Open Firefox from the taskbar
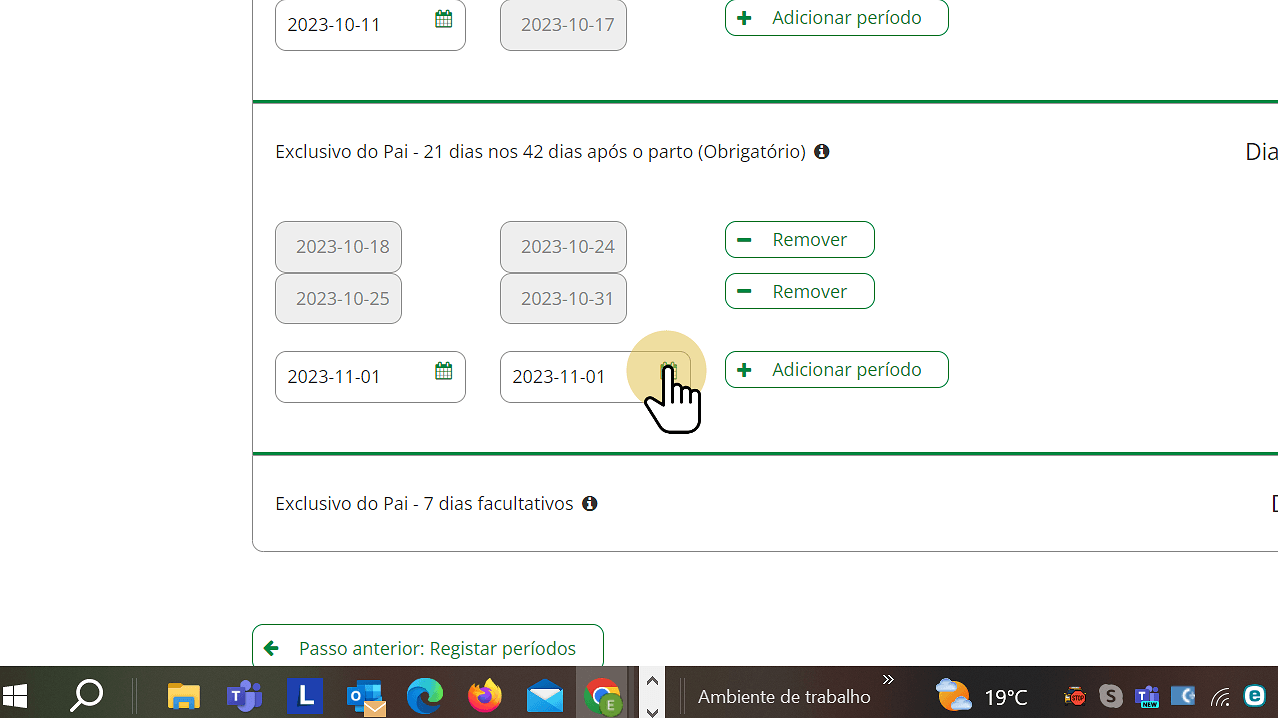Image resolution: width=1278 pixels, height=718 pixels. click(485, 695)
